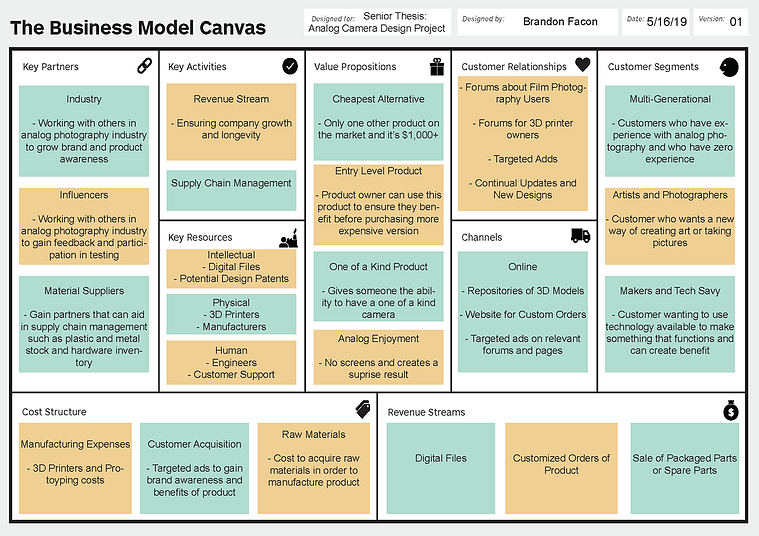Click the Value Propositions heading
759x536 pixels.
pyautogui.click(x=355, y=67)
